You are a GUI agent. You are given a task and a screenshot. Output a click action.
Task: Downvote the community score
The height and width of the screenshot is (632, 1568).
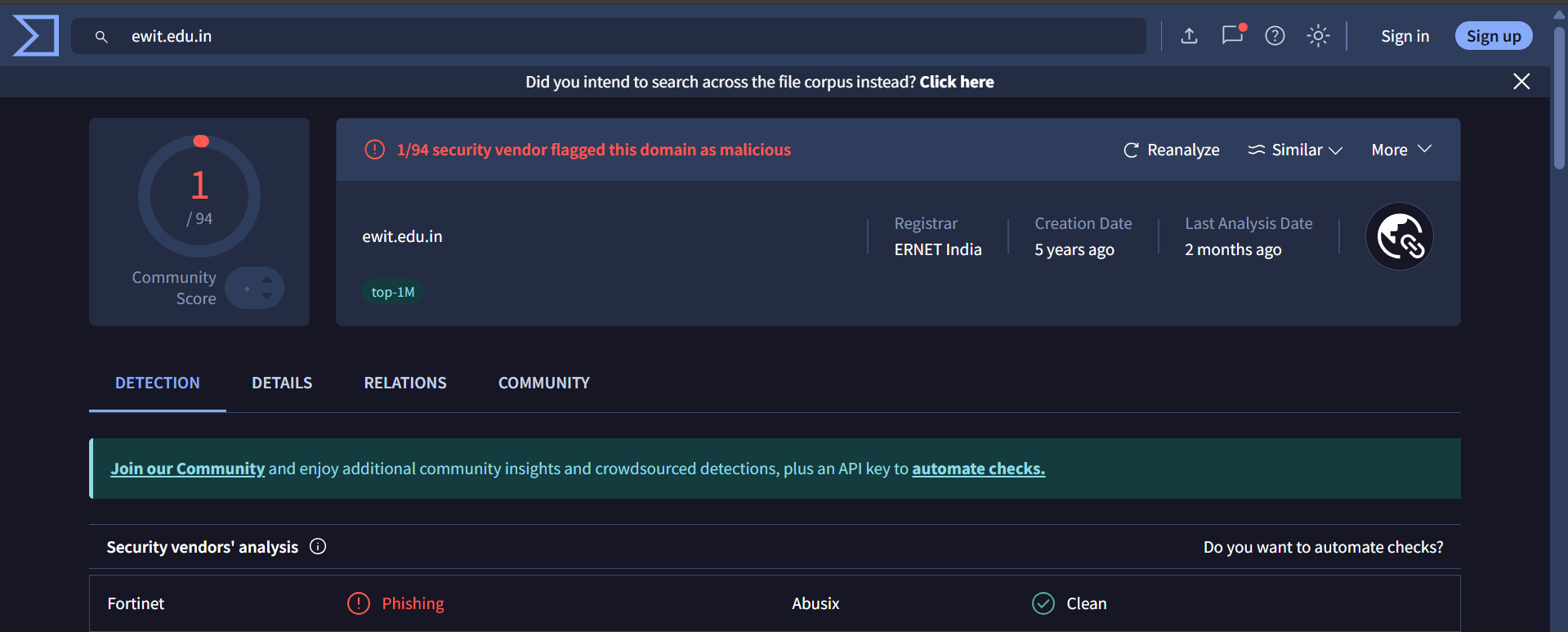click(266, 296)
